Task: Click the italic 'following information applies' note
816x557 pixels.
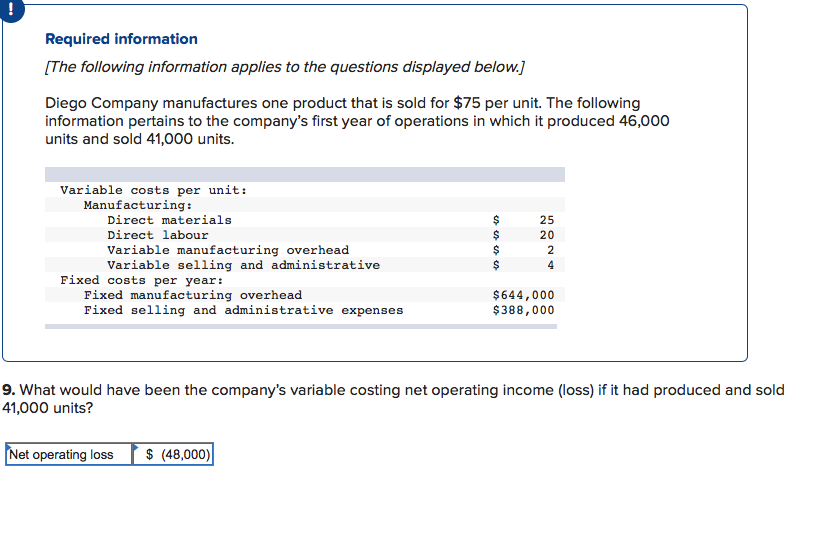Action: [285, 67]
